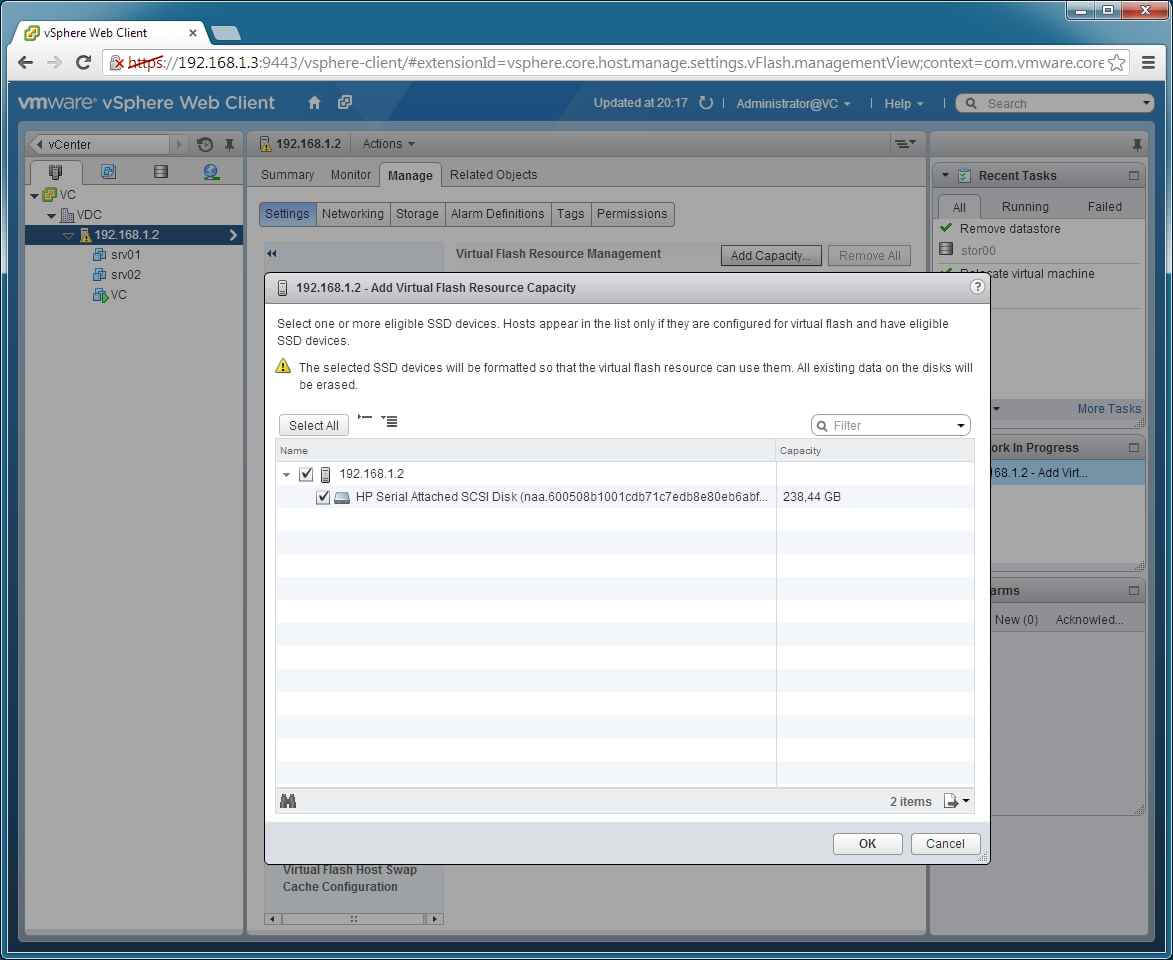Click the Filter input field

pyautogui.click(x=890, y=426)
